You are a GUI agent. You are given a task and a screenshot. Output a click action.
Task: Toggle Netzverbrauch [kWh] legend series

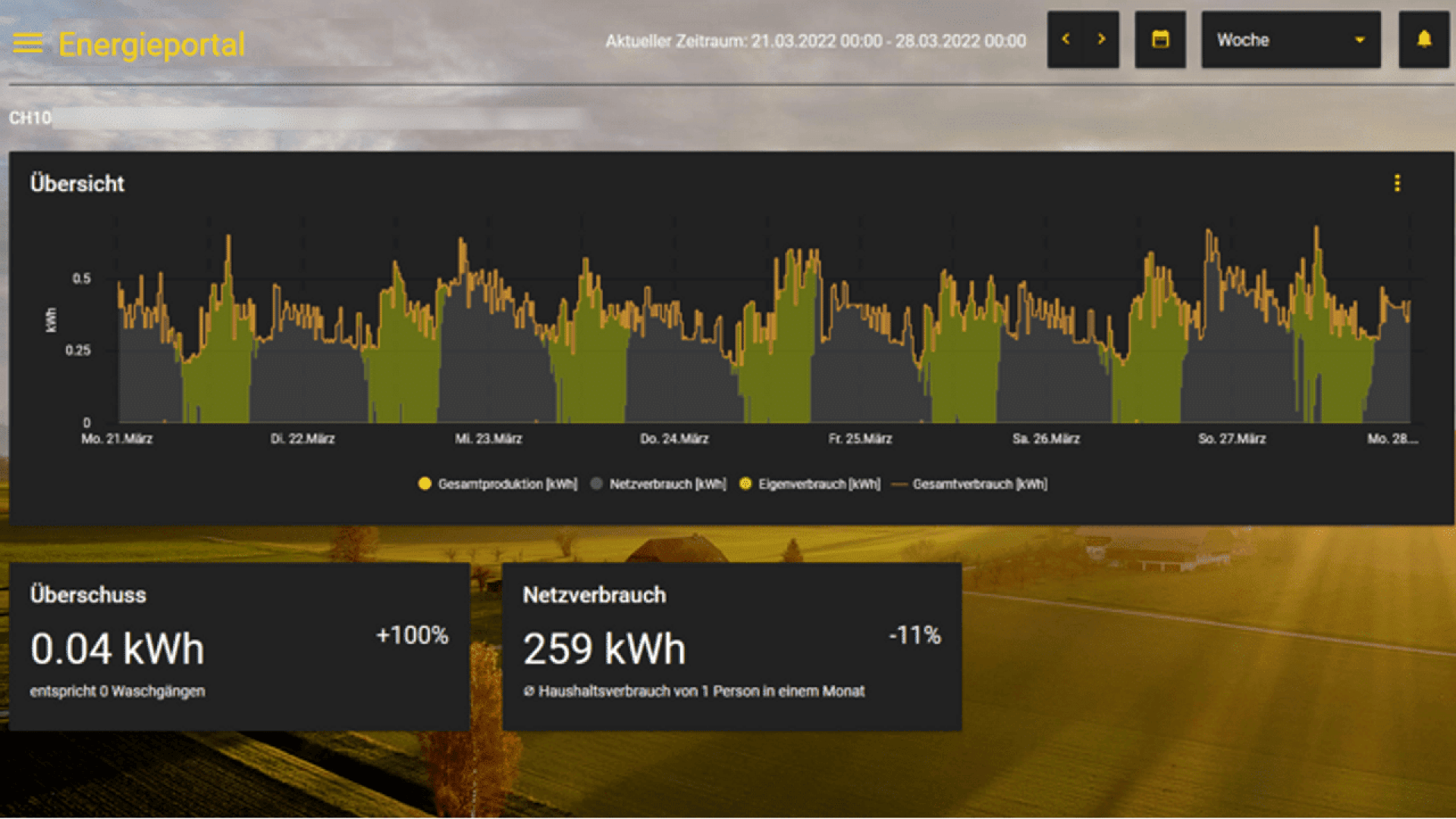point(658,484)
